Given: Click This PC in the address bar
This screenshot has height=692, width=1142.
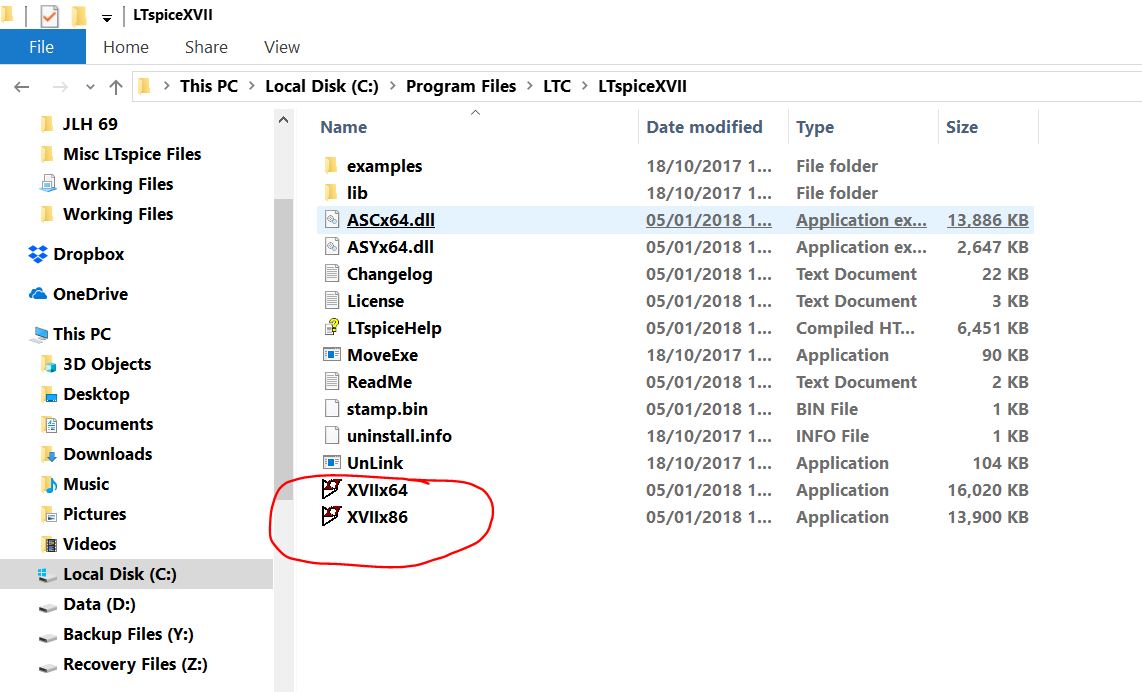Looking at the screenshot, I should pyautogui.click(x=209, y=86).
